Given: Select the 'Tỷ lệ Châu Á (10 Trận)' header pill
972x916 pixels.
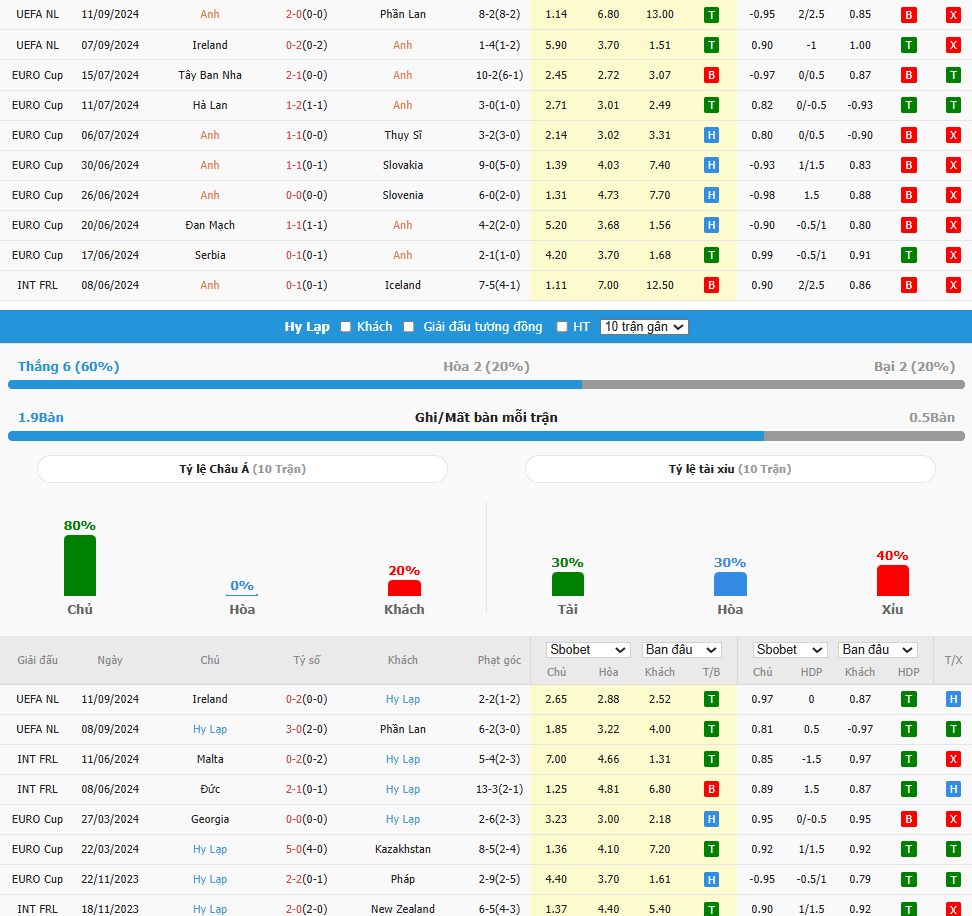Looking at the screenshot, I should pos(242,469).
